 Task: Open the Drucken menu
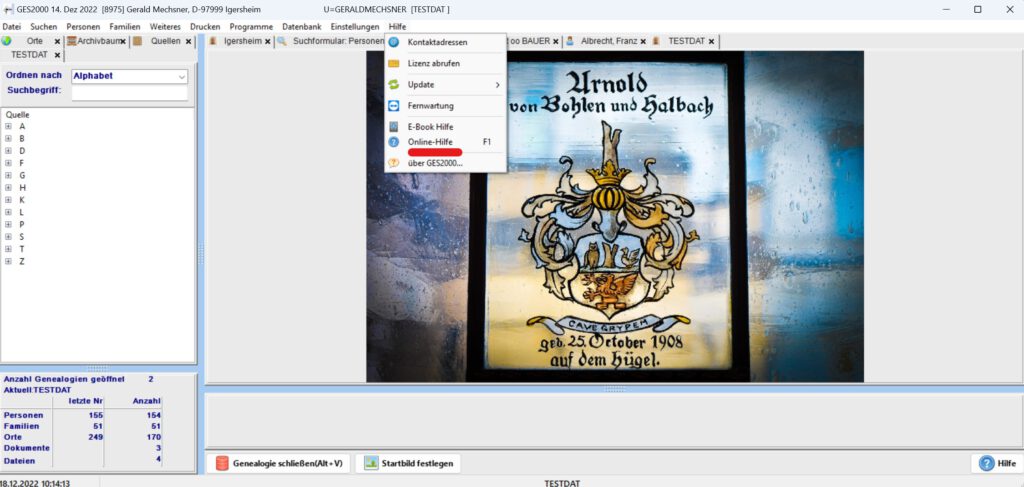coord(205,27)
